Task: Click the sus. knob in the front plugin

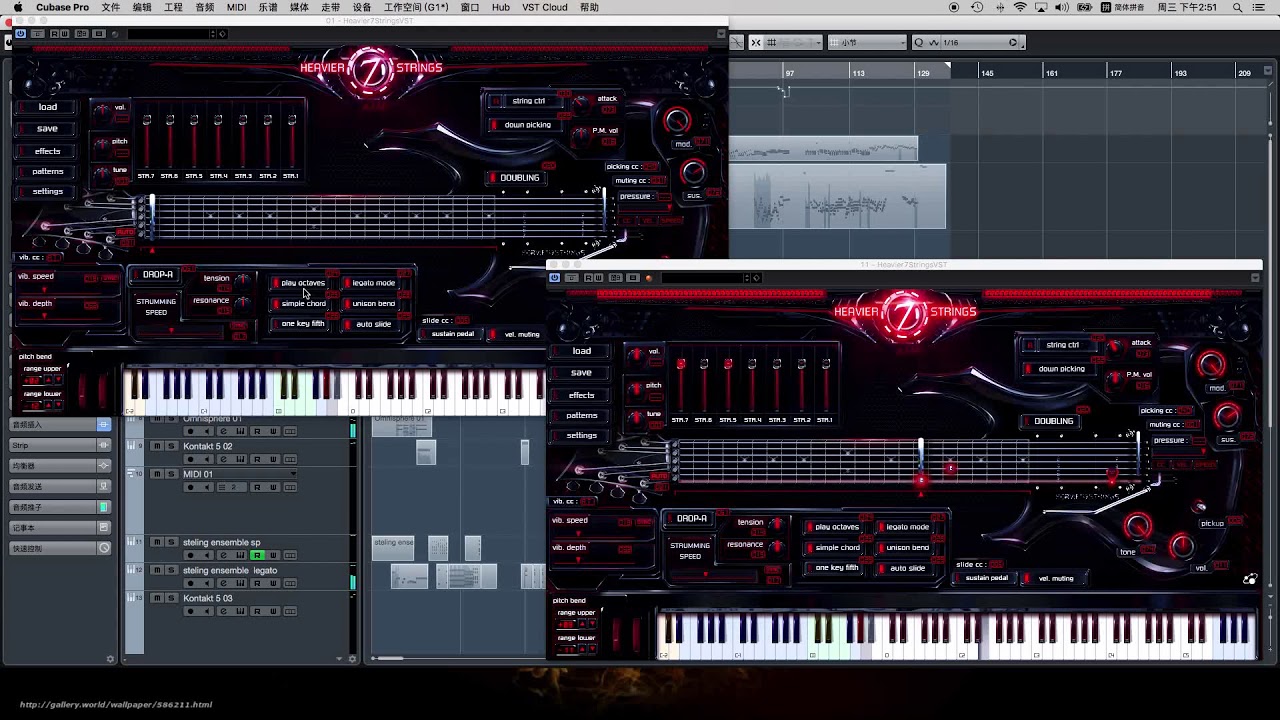Action: (1227, 417)
